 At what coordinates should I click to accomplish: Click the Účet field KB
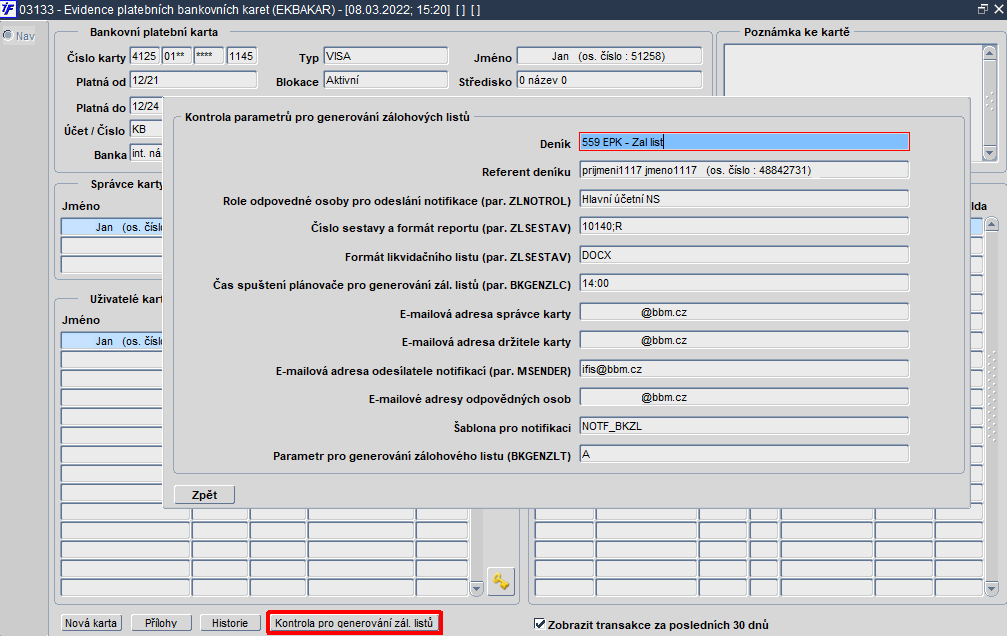[x=146, y=129]
